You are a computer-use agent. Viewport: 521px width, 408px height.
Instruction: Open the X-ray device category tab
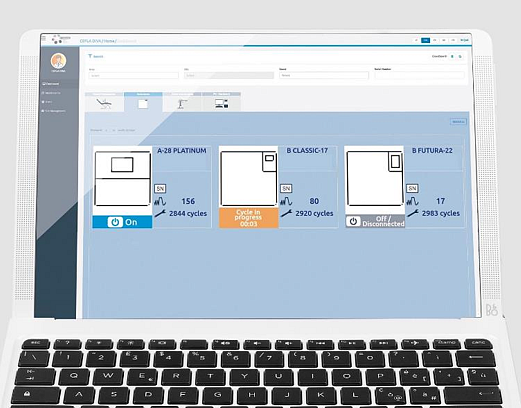click(182, 102)
